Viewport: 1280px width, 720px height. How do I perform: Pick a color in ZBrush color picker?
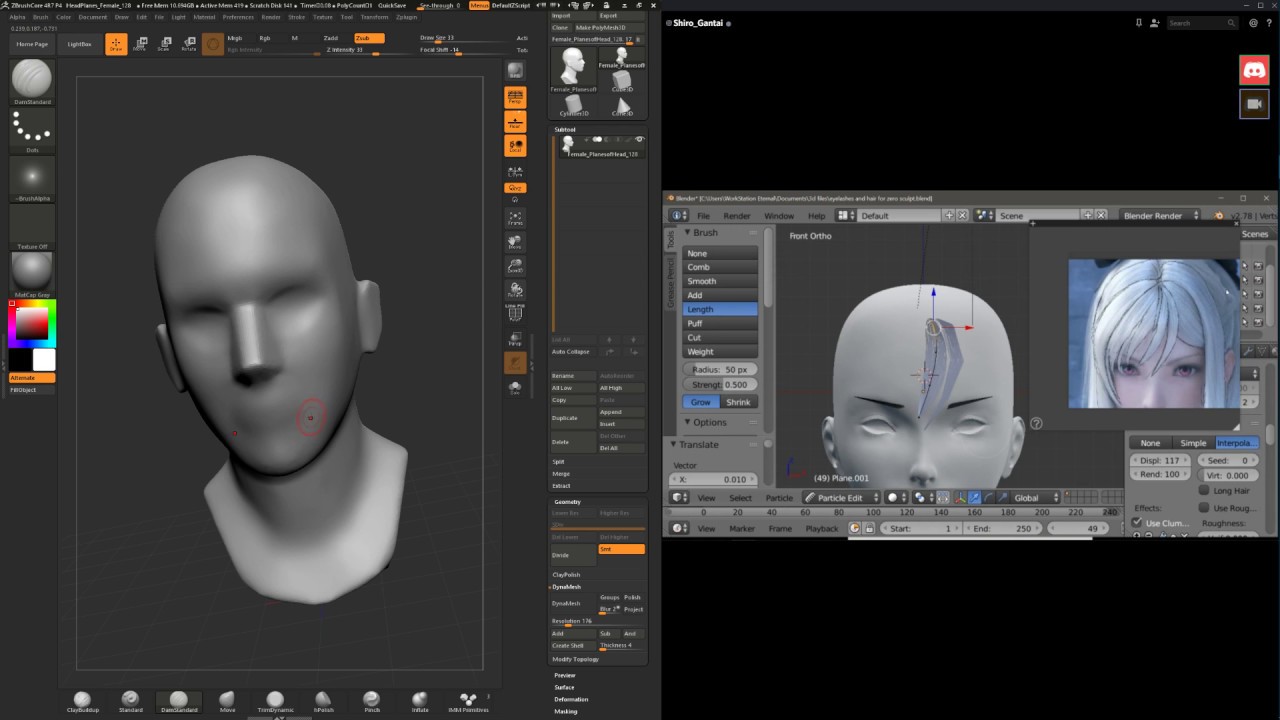[x=32, y=324]
